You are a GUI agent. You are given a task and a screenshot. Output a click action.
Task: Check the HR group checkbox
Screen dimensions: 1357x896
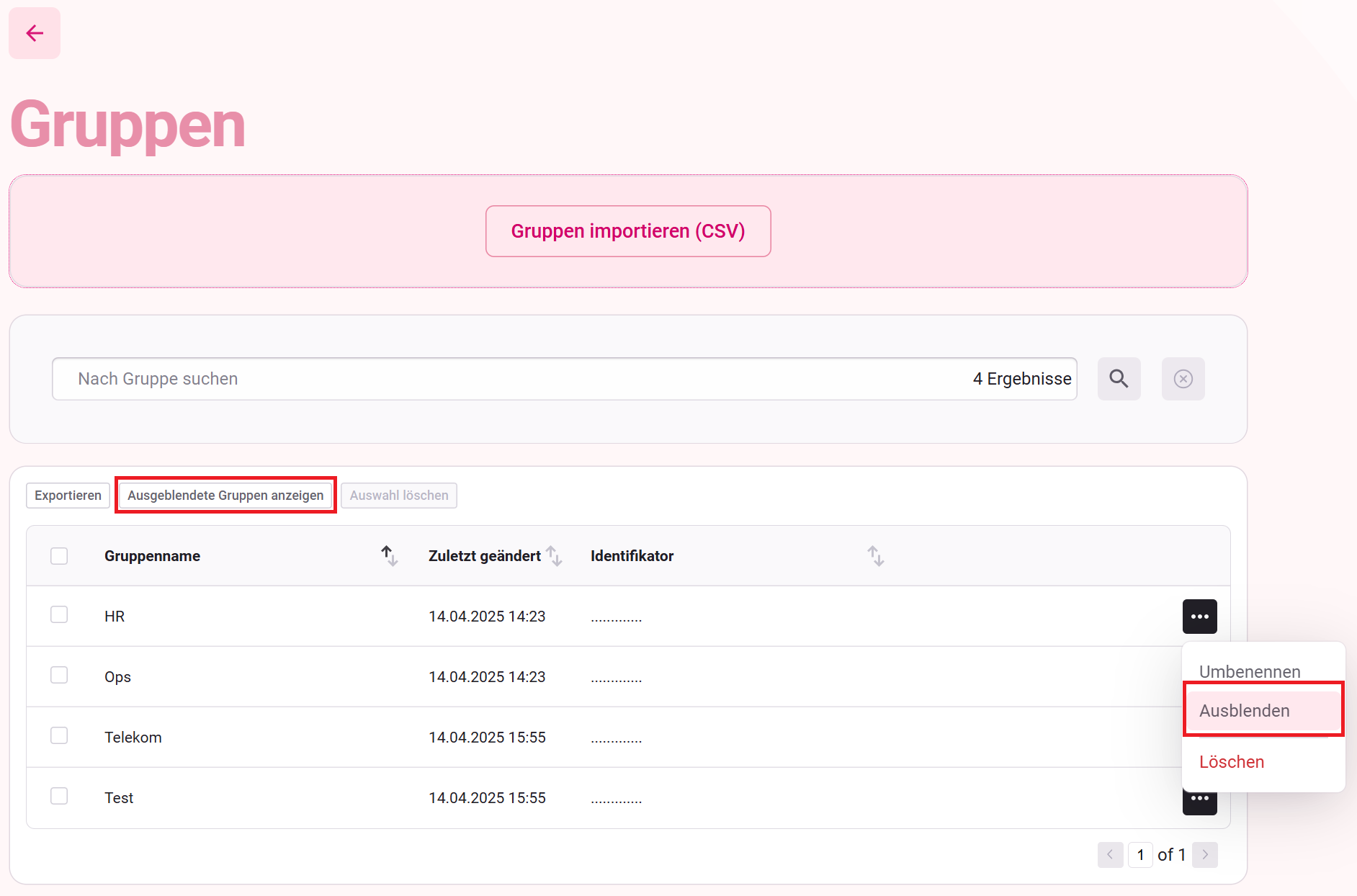[x=59, y=614]
